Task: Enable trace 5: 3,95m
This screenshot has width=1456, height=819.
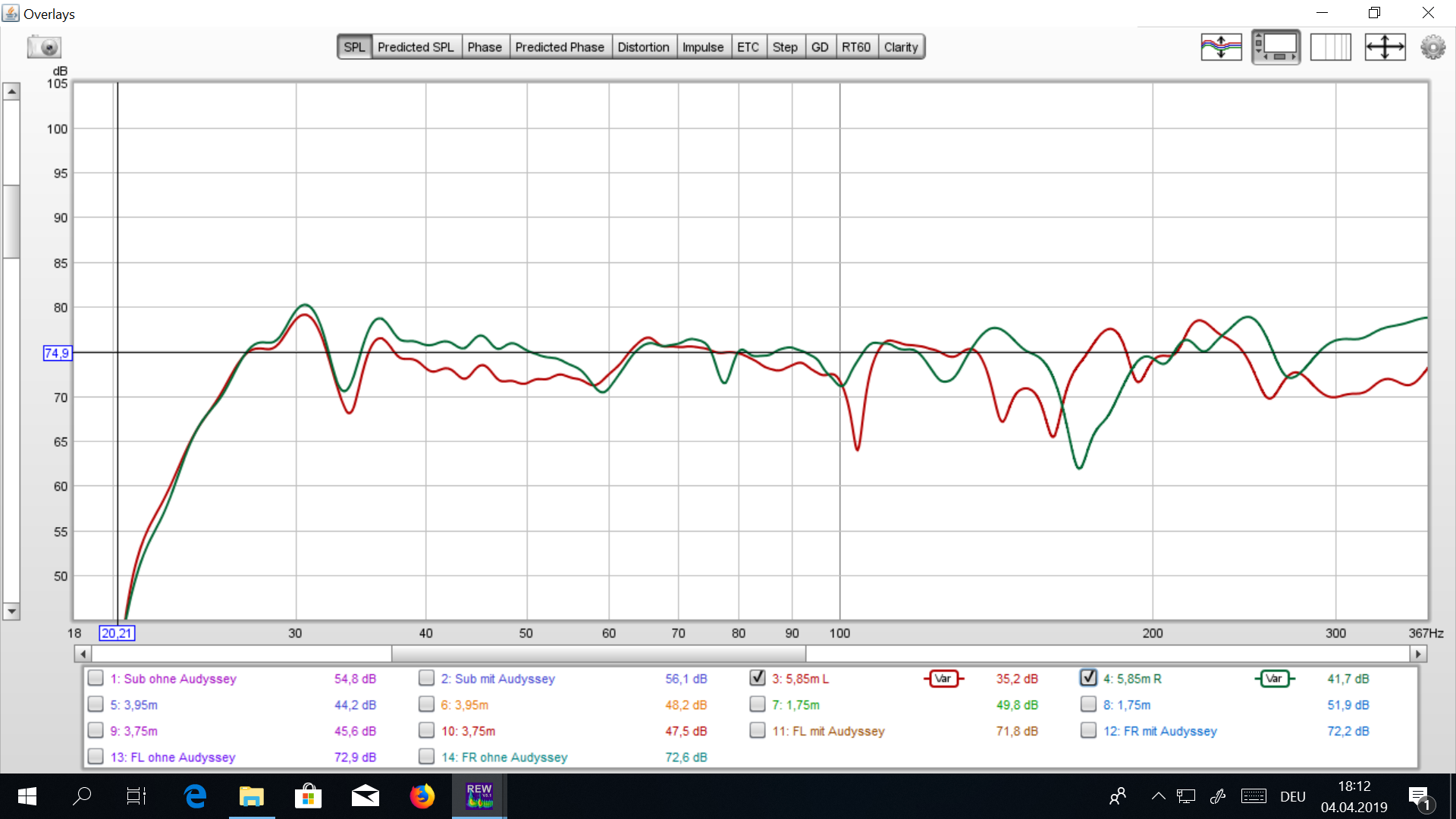Action: (96, 704)
